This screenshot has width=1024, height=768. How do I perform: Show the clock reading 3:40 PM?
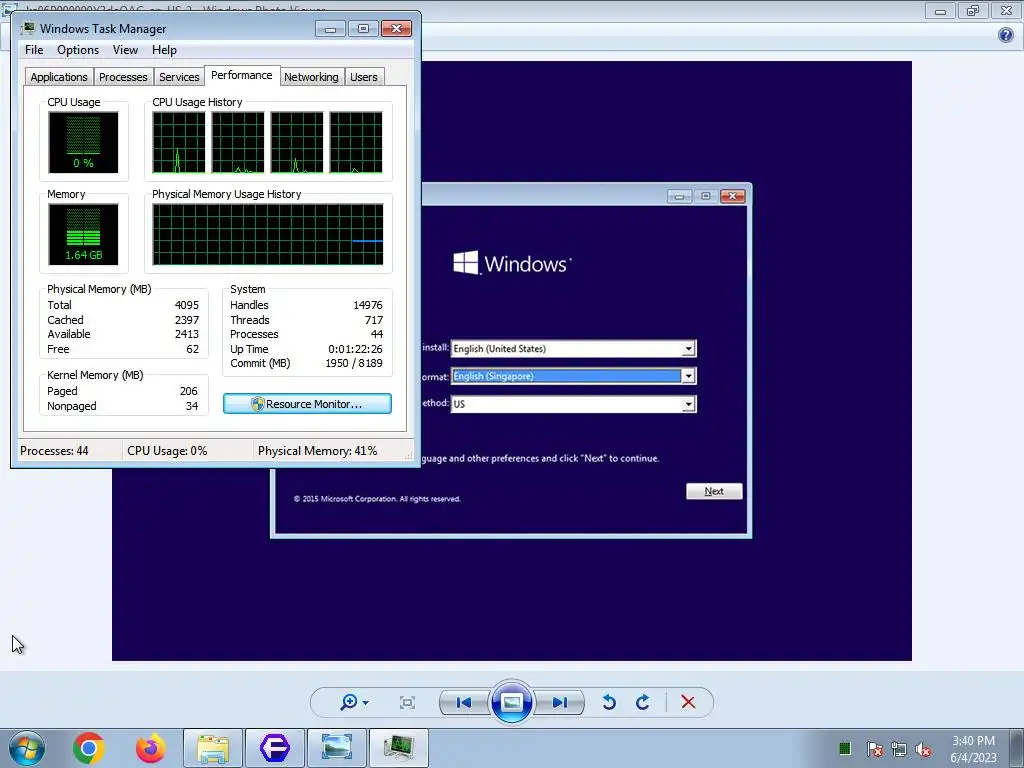coord(973,741)
